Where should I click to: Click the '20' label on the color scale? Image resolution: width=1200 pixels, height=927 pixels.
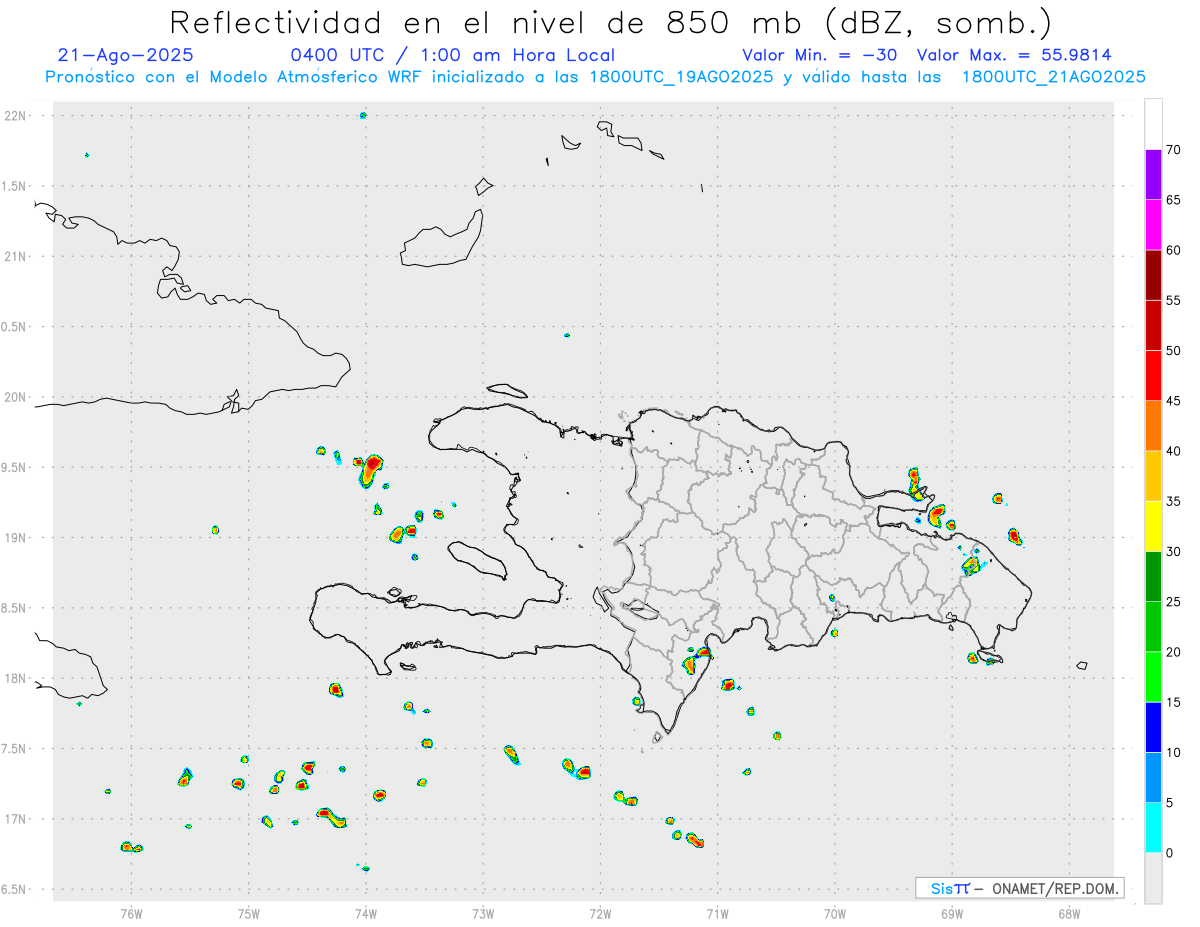click(1173, 652)
